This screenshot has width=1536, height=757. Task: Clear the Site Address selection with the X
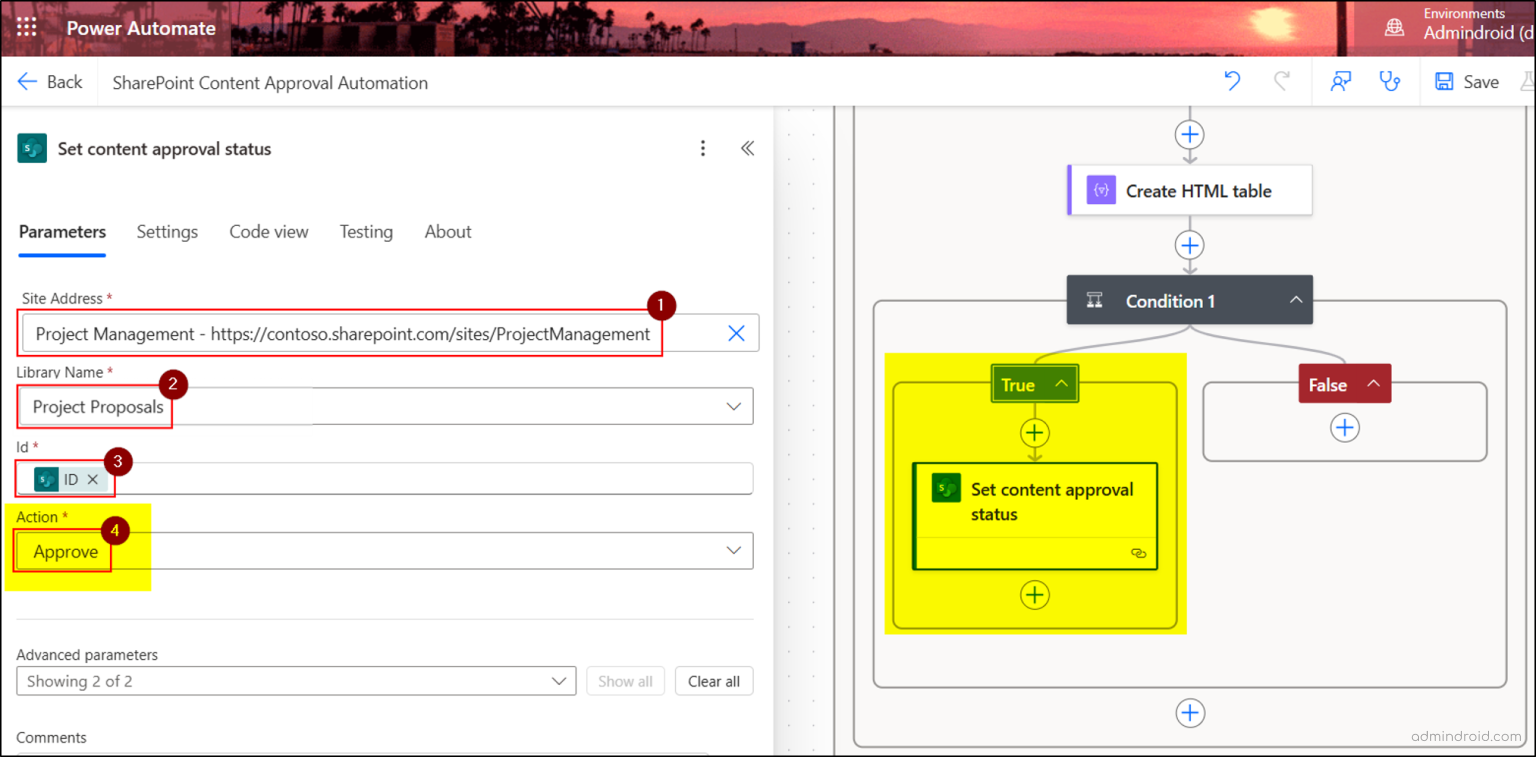point(737,333)
